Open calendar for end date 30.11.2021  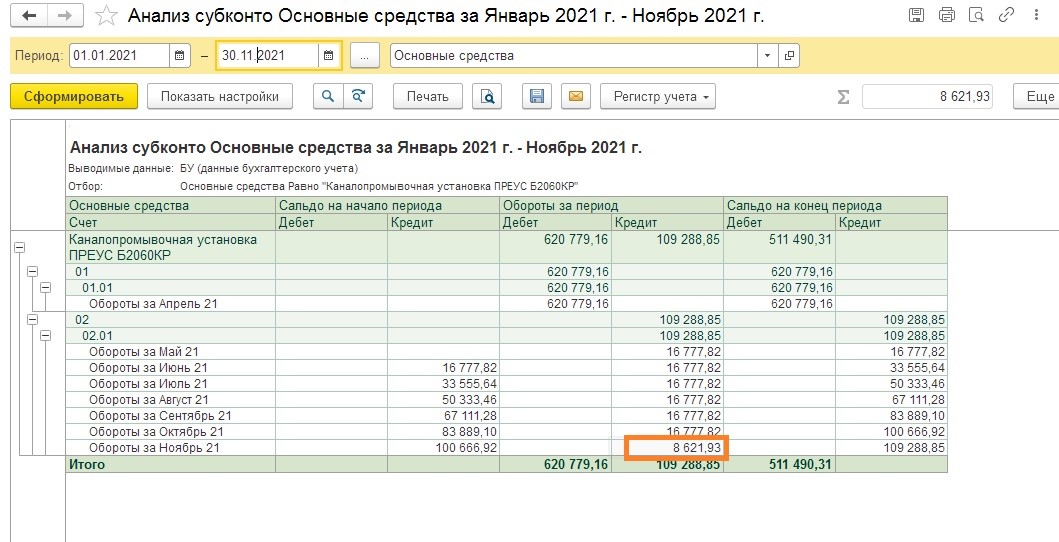click(328, 55)
